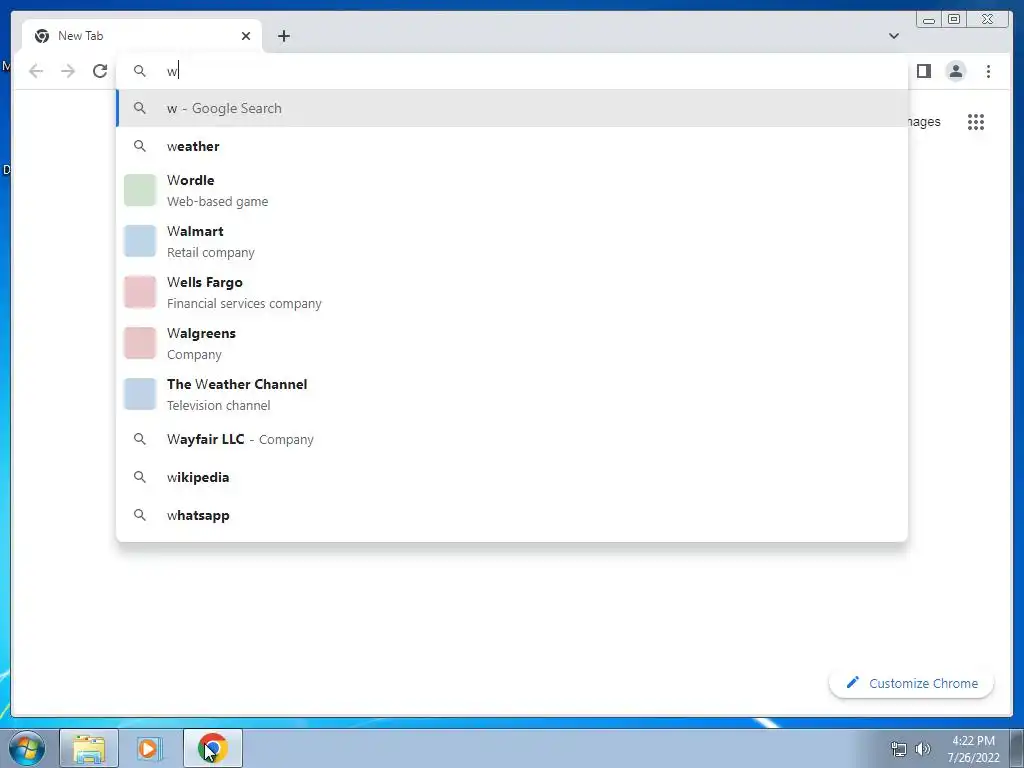Select the New Tab tab
1024x768 pixels.
point(142,36)
